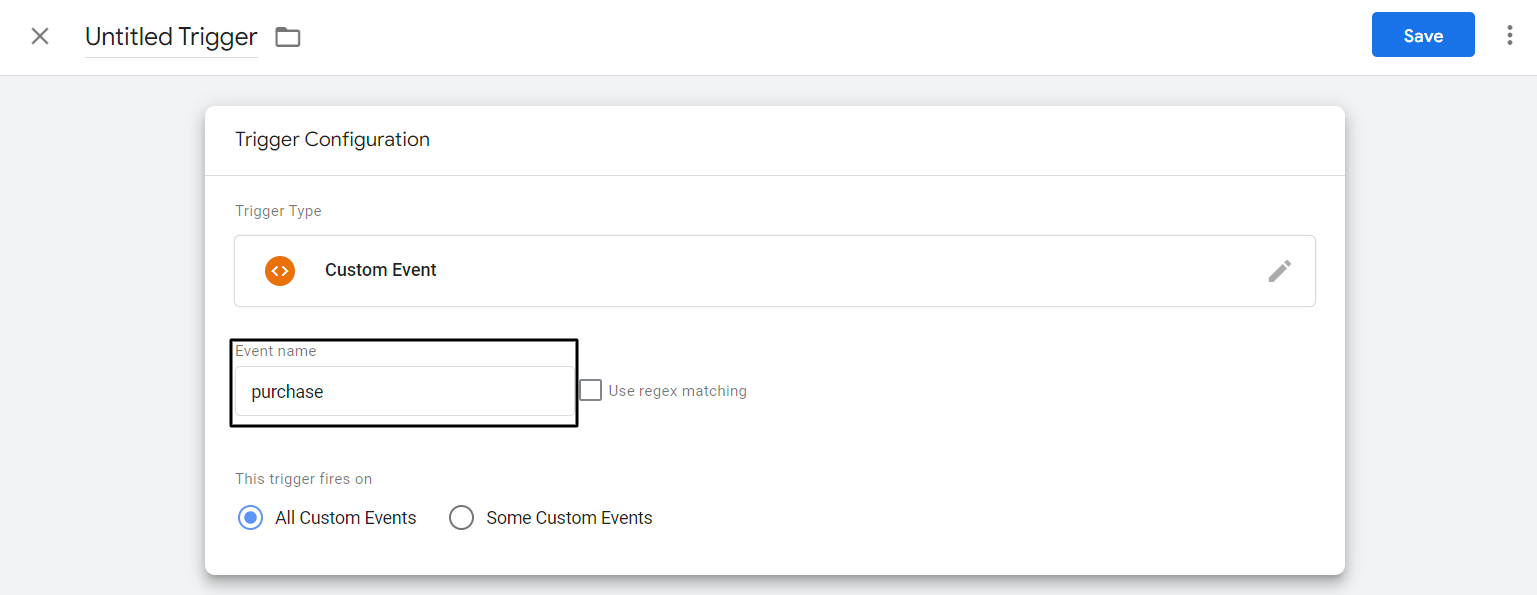Screen dimensions: 1537x595
Task: Click the This trigger fires on section
Action: [x=303, y=479]
